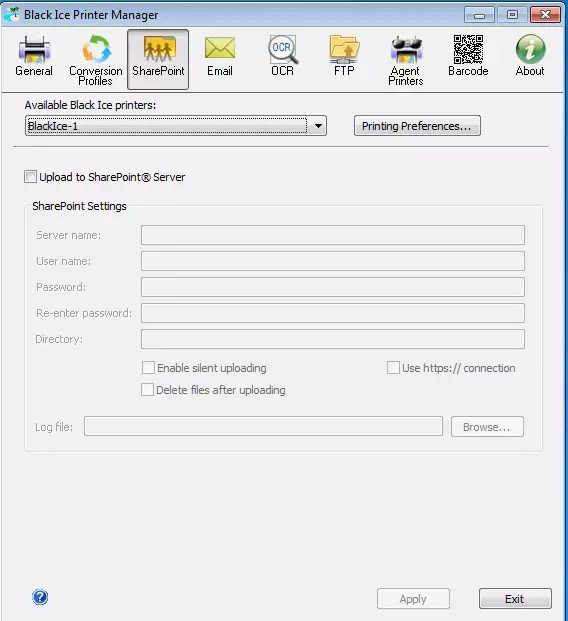The image size is (568, 621).
Task: Click the Password input field
Action: pyautogui.click(x=333, y=287)
